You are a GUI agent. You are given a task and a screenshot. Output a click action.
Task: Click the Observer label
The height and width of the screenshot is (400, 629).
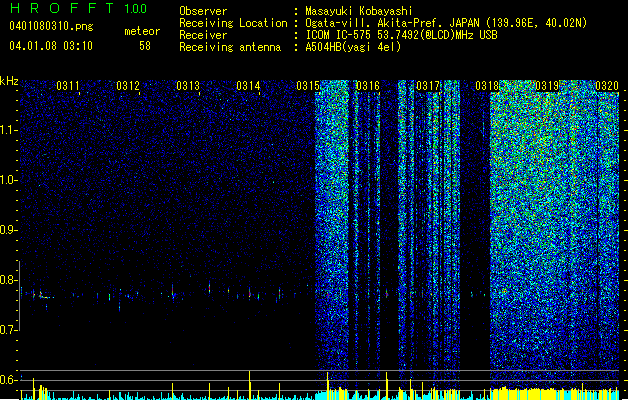[x=203, y=11]
